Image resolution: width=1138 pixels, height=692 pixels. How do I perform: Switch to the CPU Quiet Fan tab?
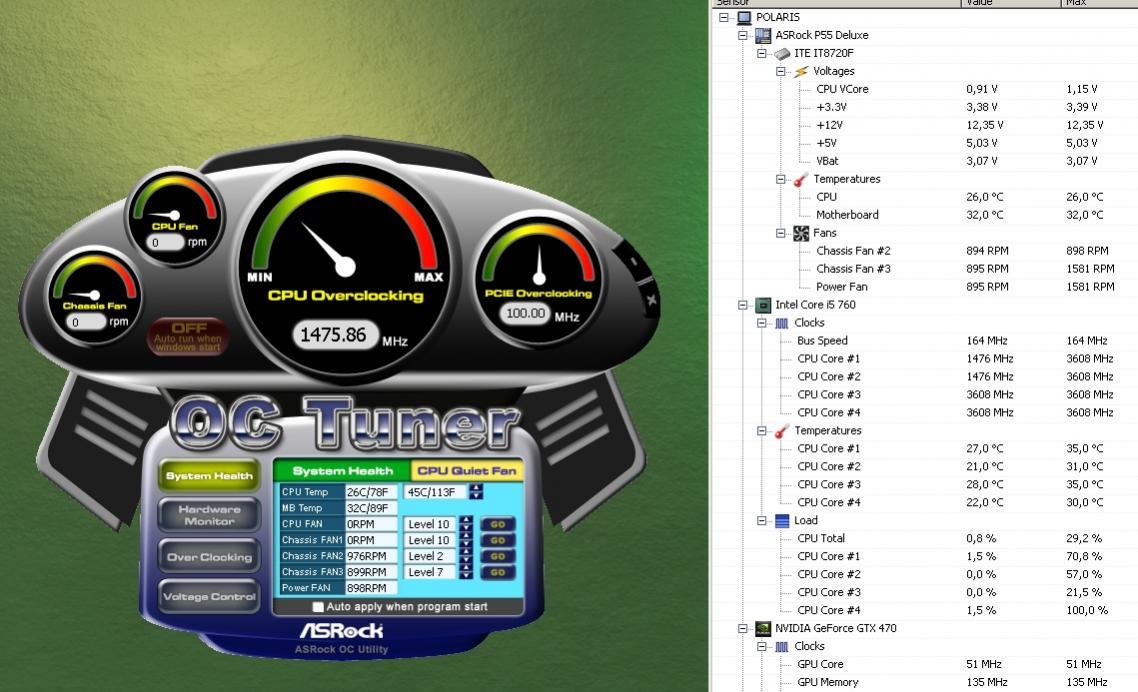point(467,471)
